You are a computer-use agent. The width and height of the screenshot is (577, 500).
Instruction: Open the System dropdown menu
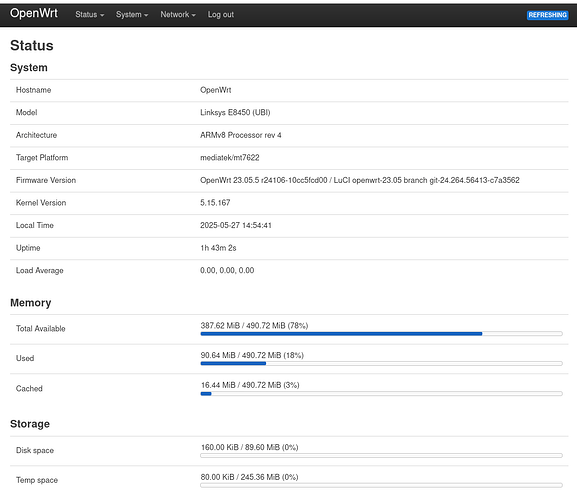132,15
